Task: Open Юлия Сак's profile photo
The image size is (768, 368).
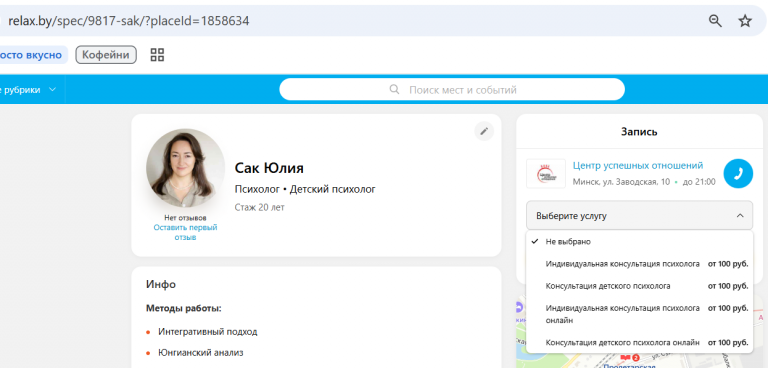Action: tap(186, 169)
